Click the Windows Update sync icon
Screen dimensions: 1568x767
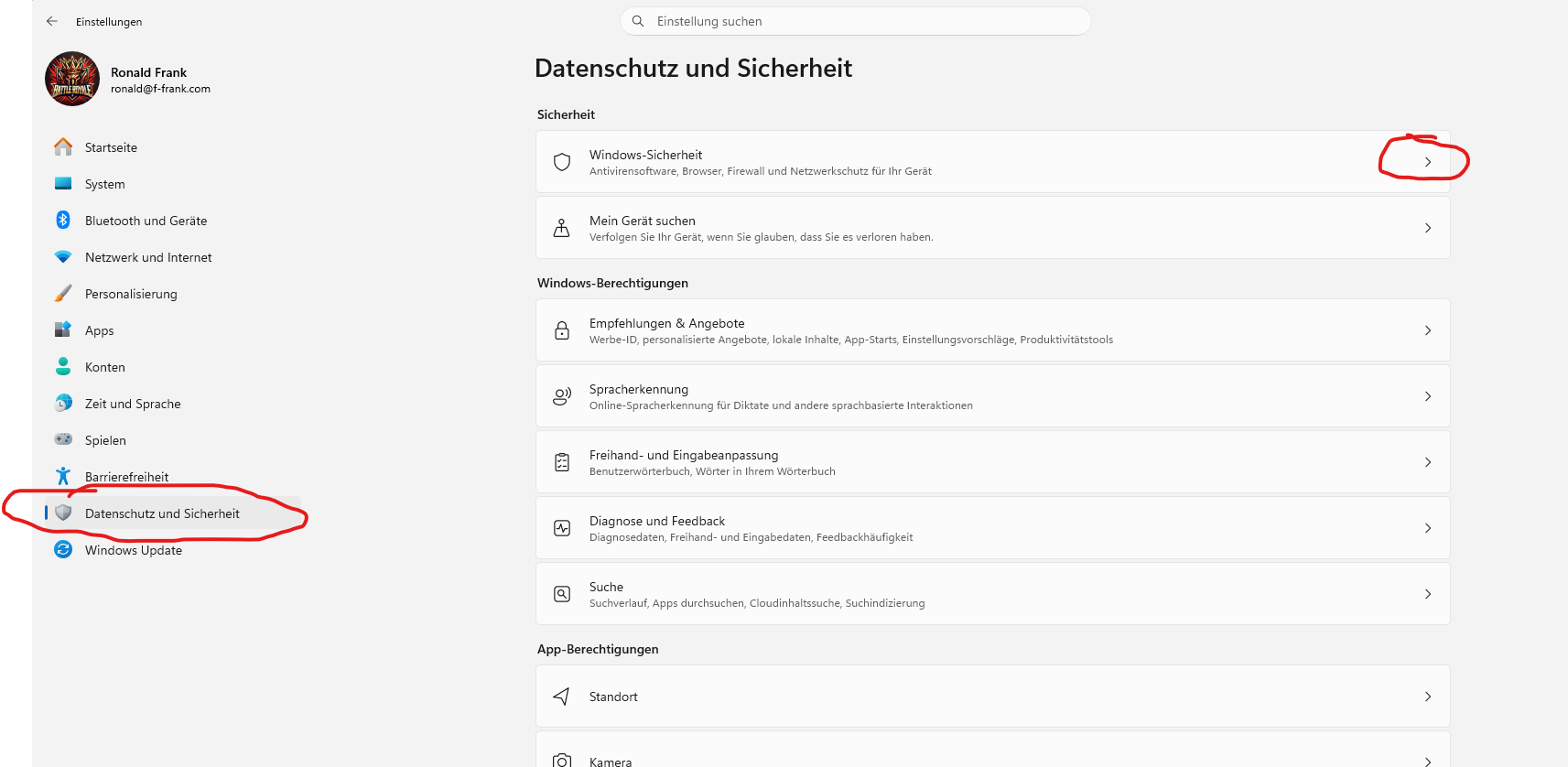click(x=63, y=549)
